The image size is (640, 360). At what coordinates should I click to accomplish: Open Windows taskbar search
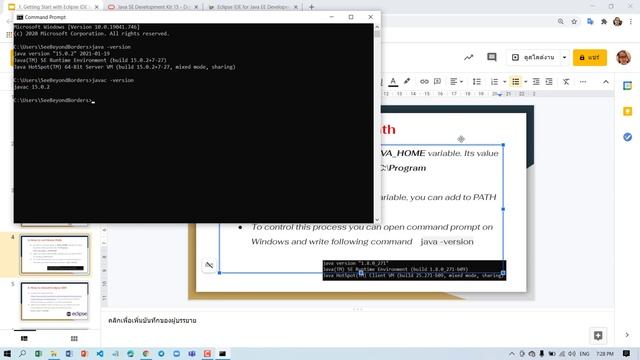pos(22,353)
